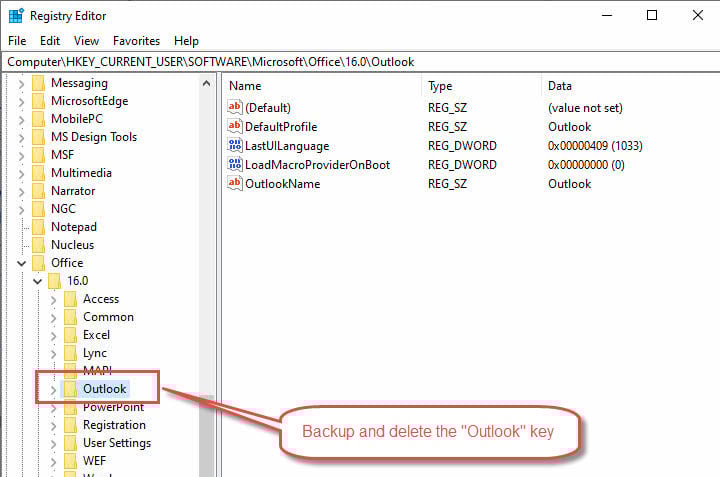The image size is (720, 477).
Task: Click the Narrator folder icon
Action: [x=39, y=191]
